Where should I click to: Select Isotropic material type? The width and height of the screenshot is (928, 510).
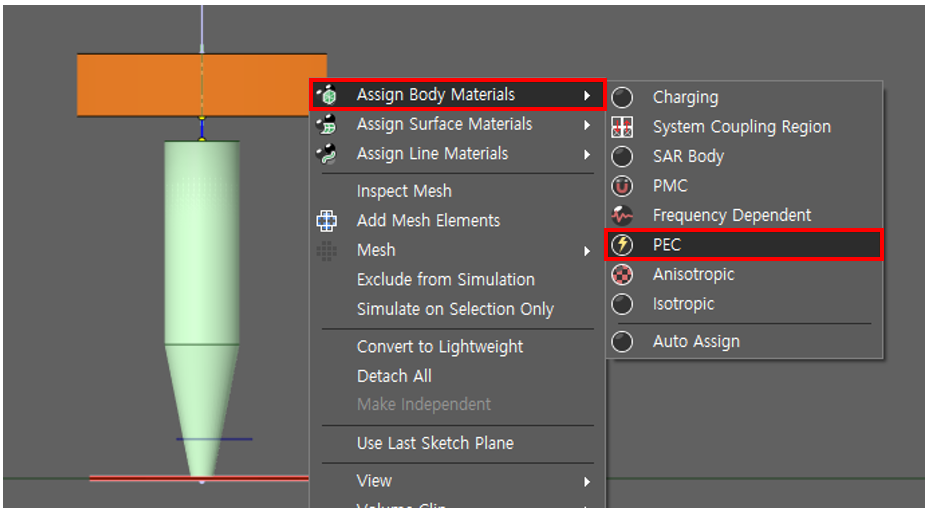click(683, 304)
